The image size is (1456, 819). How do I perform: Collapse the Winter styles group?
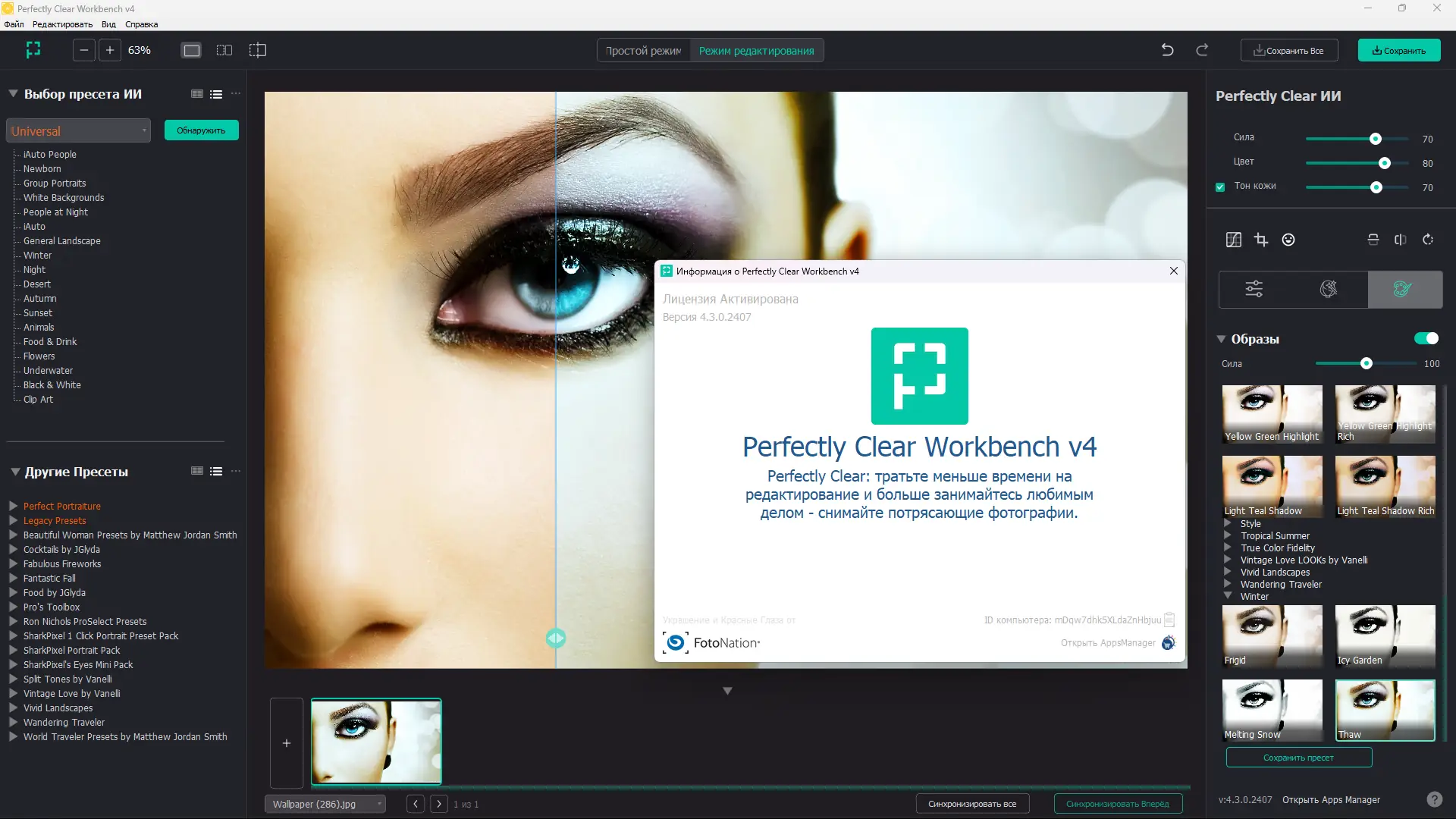(1229, 597)
